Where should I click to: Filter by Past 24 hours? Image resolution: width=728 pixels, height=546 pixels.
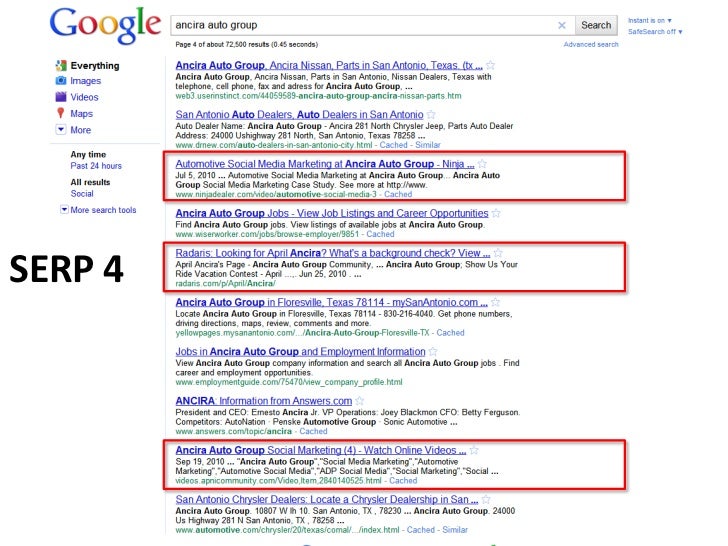[x=96, y=166]
